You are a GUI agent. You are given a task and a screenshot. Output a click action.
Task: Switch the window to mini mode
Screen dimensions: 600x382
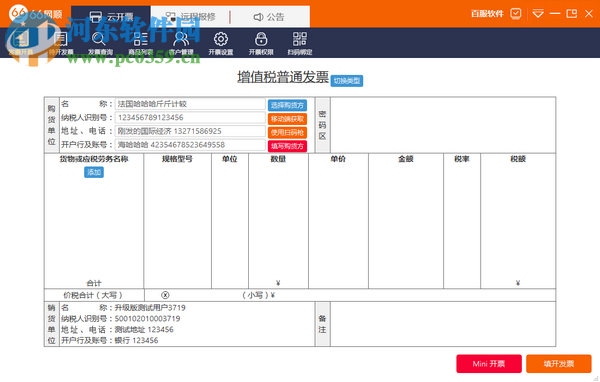[572, 14]
